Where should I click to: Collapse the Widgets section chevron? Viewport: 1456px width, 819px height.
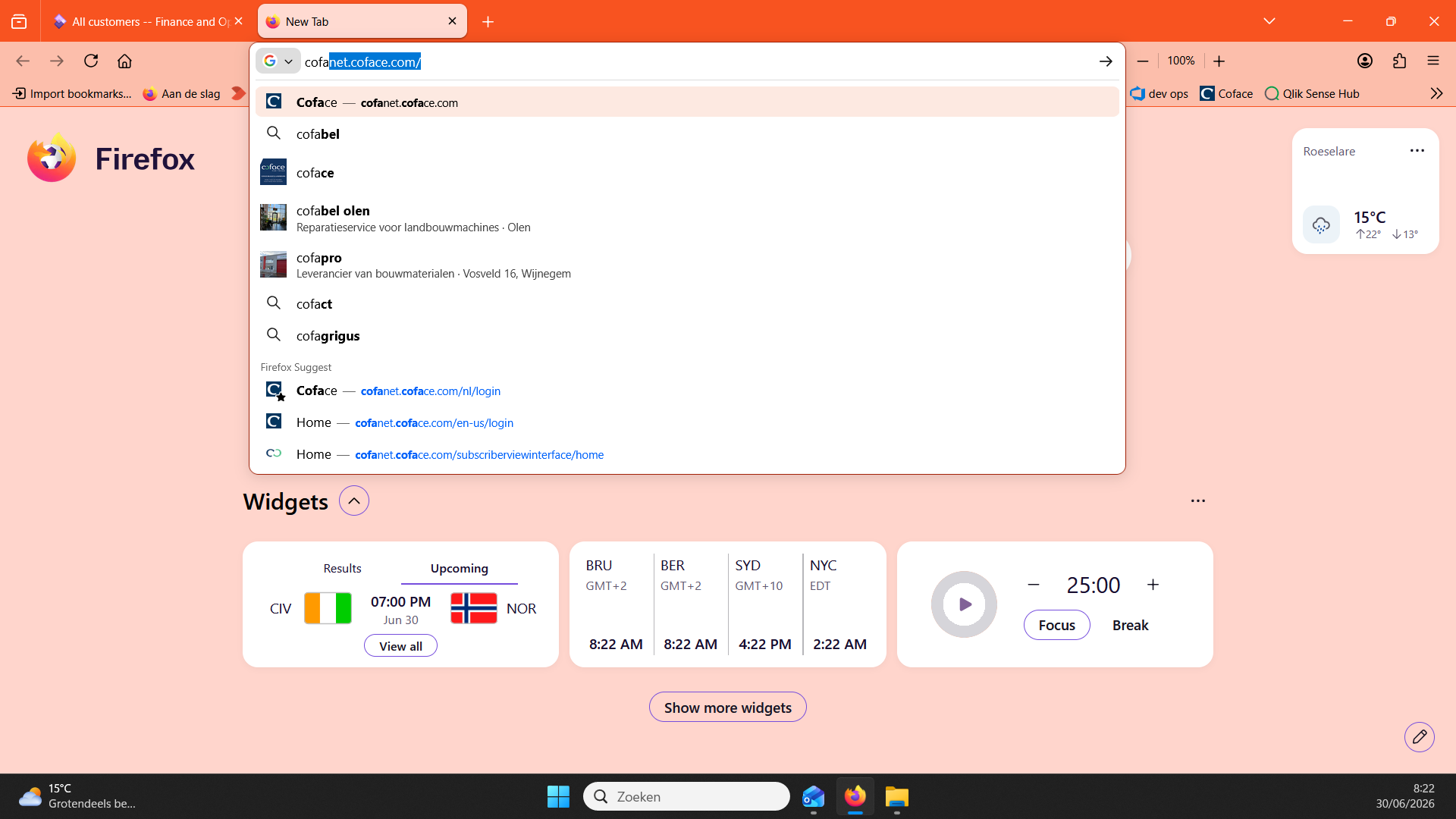[x=354, y=500]
